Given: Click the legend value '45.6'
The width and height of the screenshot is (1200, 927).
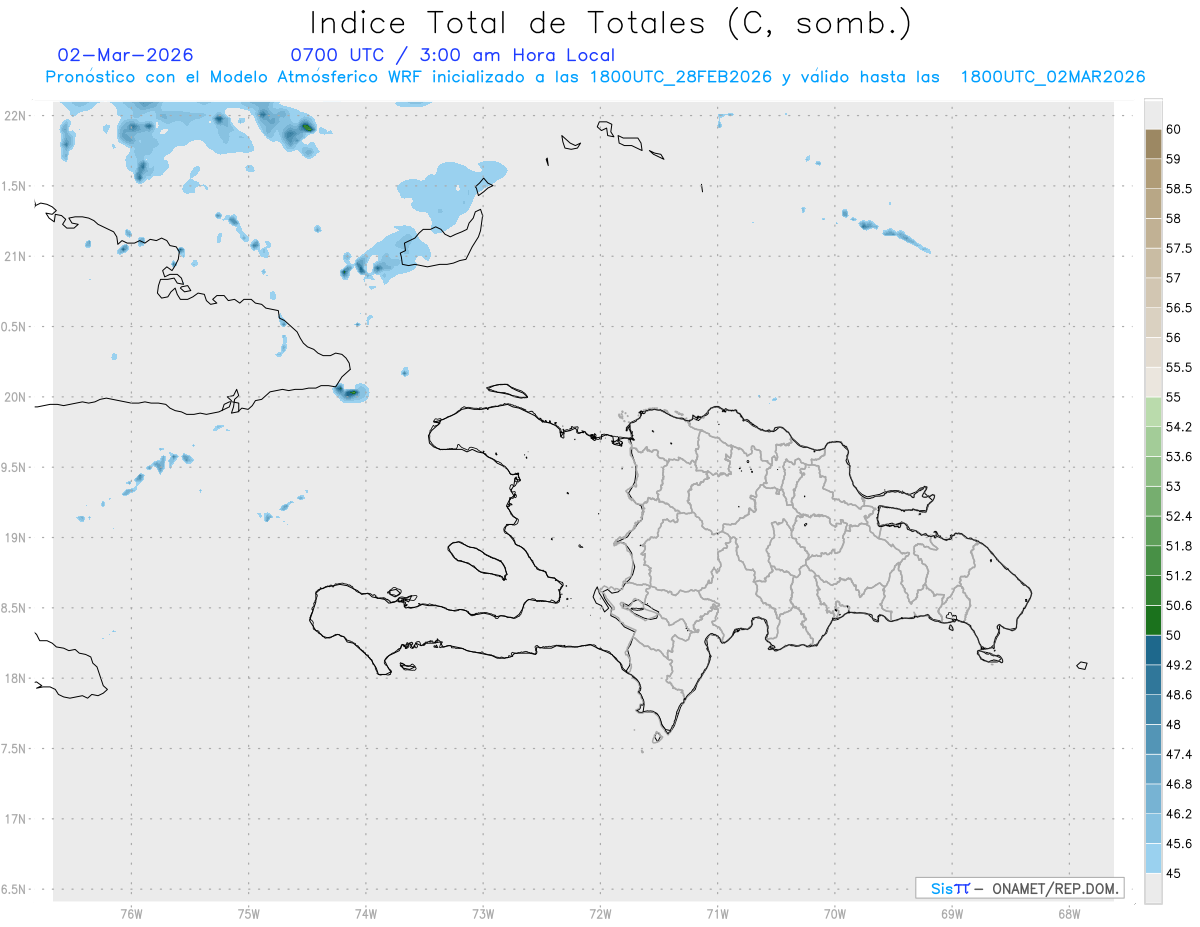Looking at the screenshot, I should point(1179,843).
